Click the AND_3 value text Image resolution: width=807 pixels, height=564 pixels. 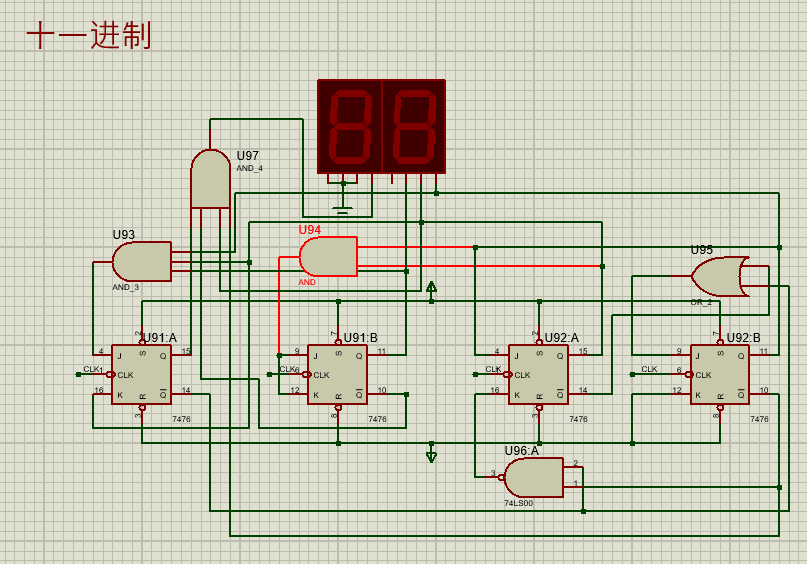126,287
